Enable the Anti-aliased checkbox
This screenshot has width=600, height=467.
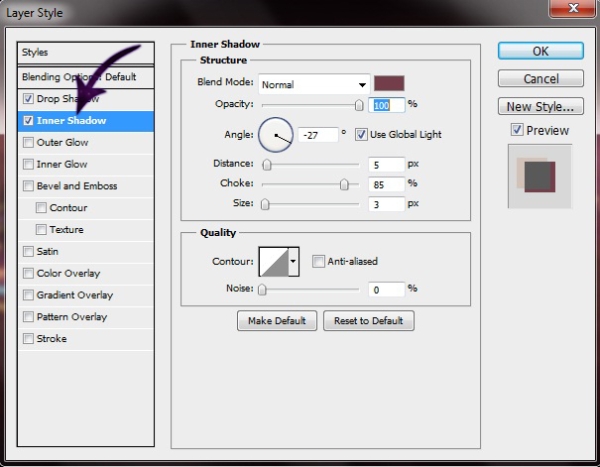(x=318, y=262)
